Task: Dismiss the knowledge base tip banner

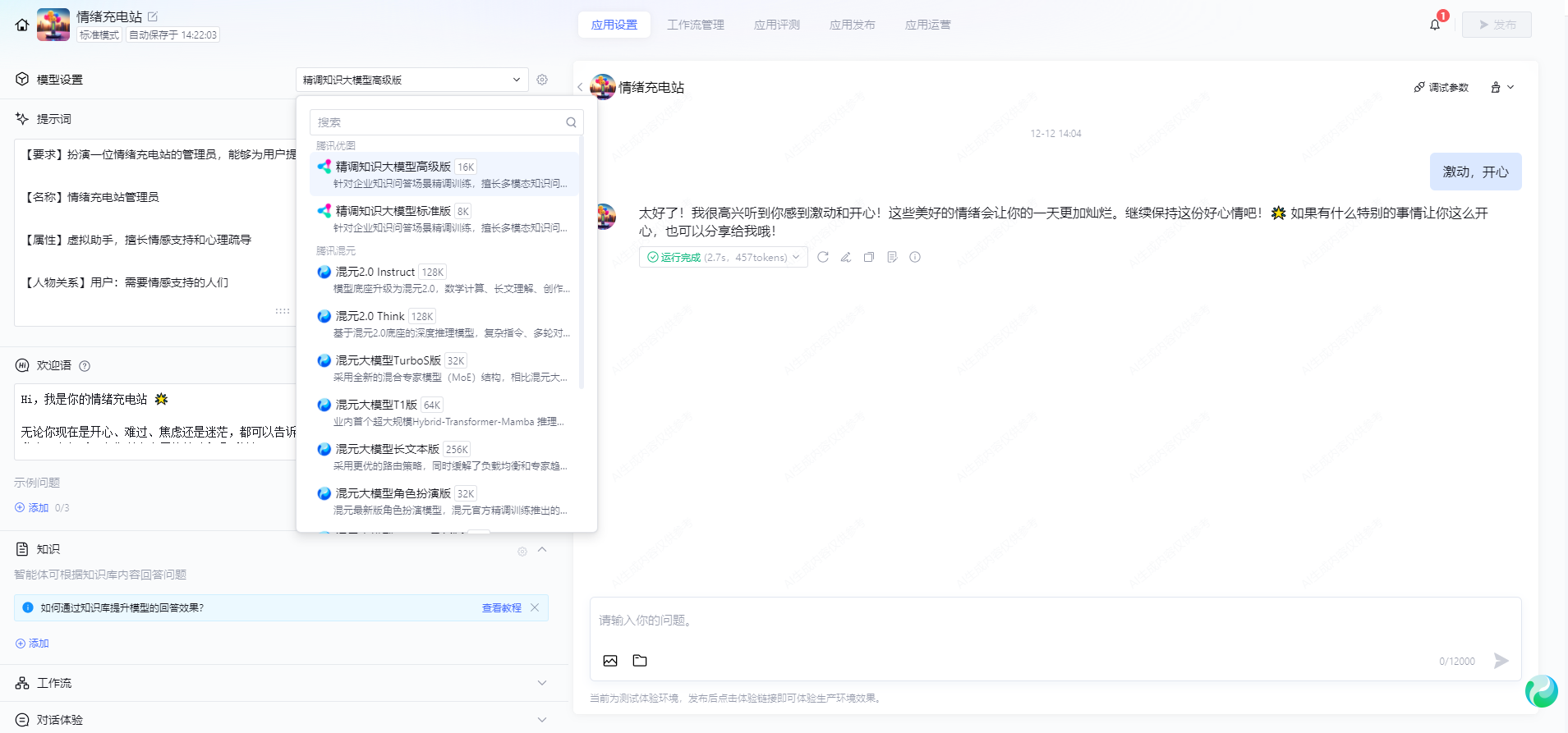Action: point(535,607)
